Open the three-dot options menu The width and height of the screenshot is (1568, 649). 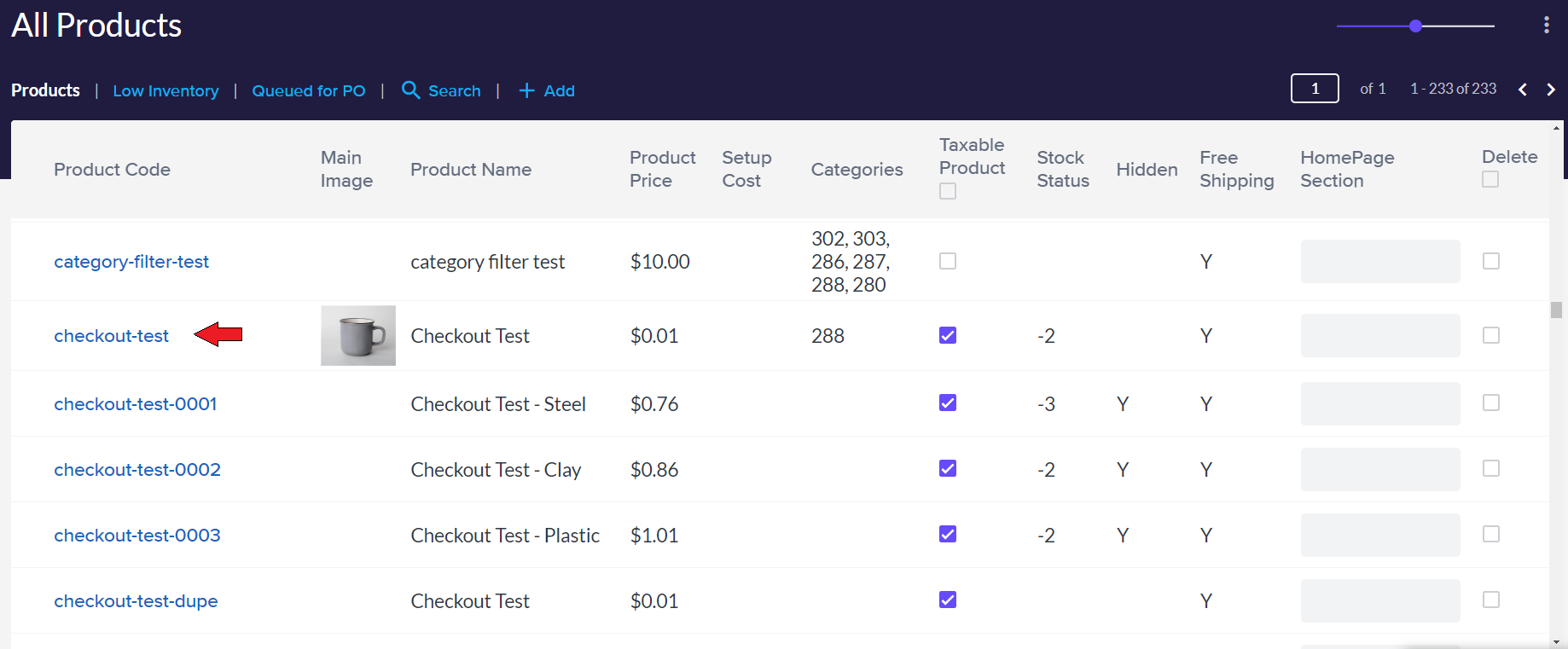click(x=1546, y=26)
